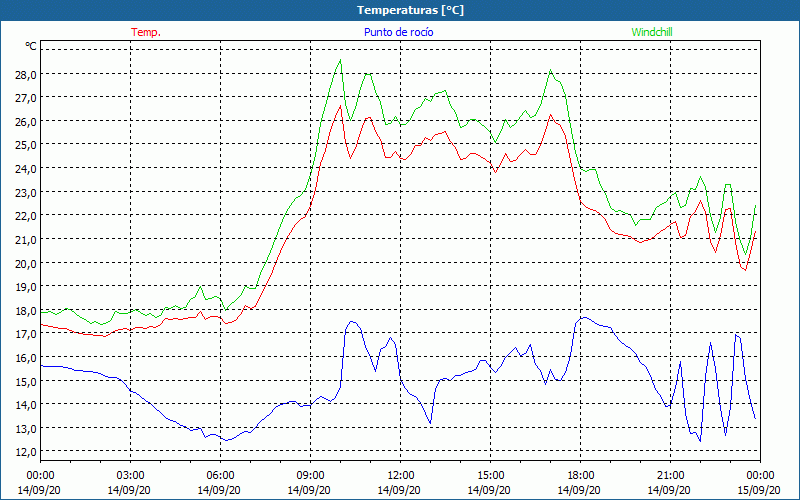The width and height of the screenshot is (800, 500).
Task: Click the 21:00 time label
Action: point(670,476)
